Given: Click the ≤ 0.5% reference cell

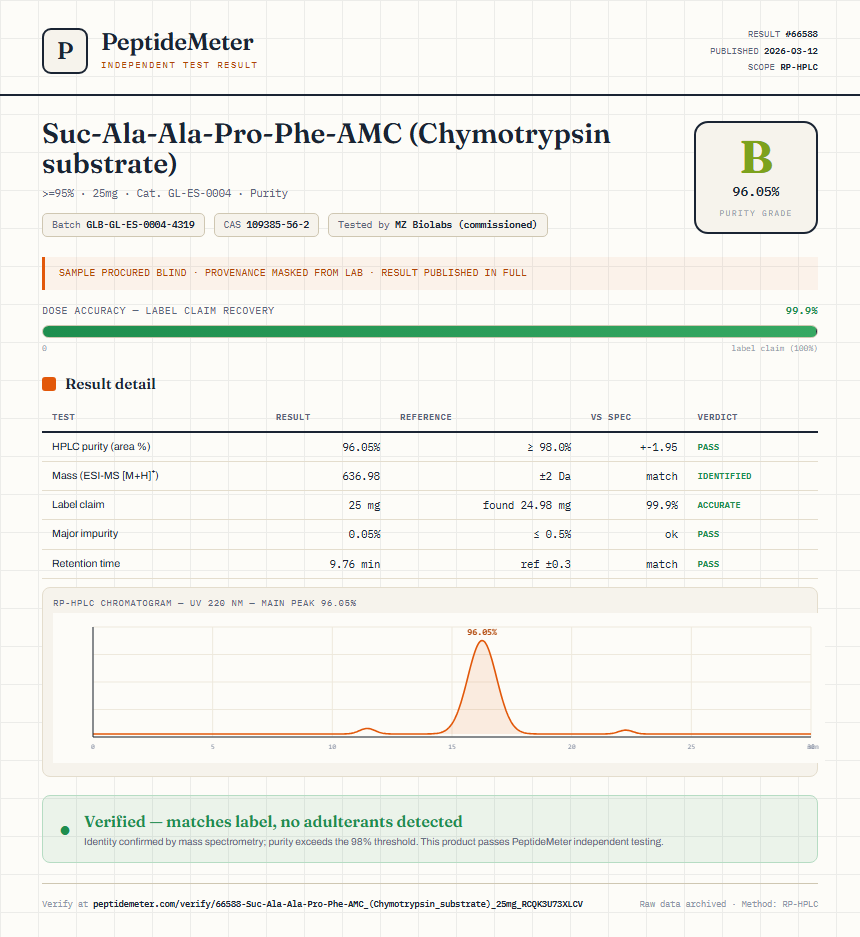Looking at the screenshot, I should [x=552, y=534].
